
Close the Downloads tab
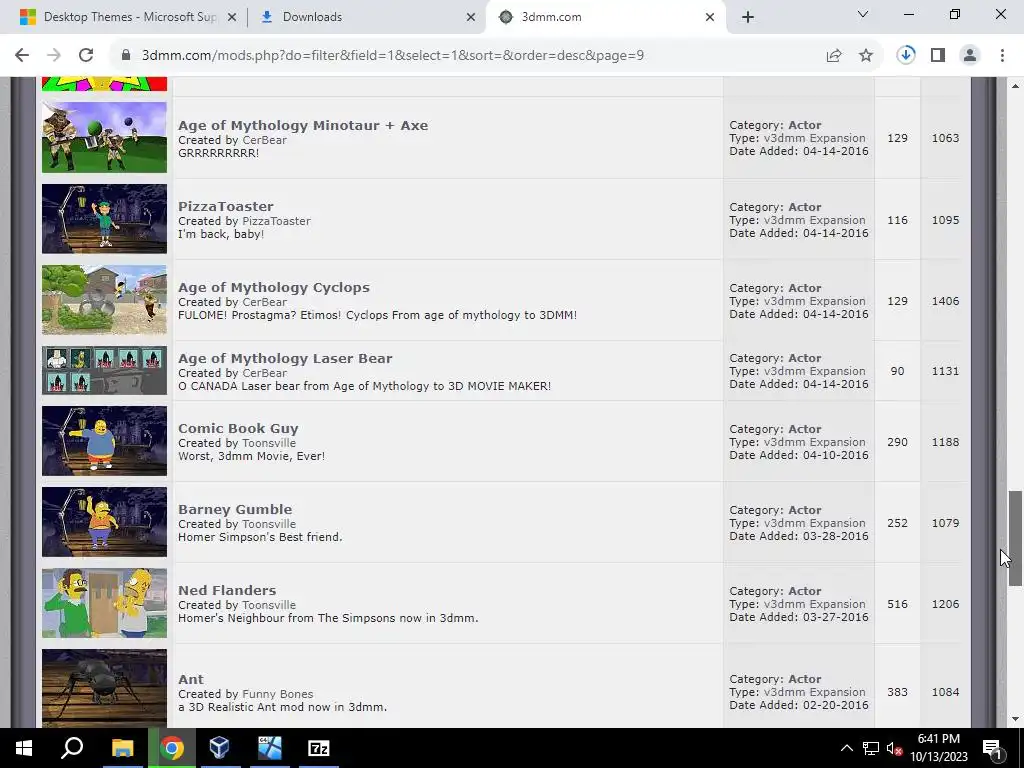[x=471, y=18]
